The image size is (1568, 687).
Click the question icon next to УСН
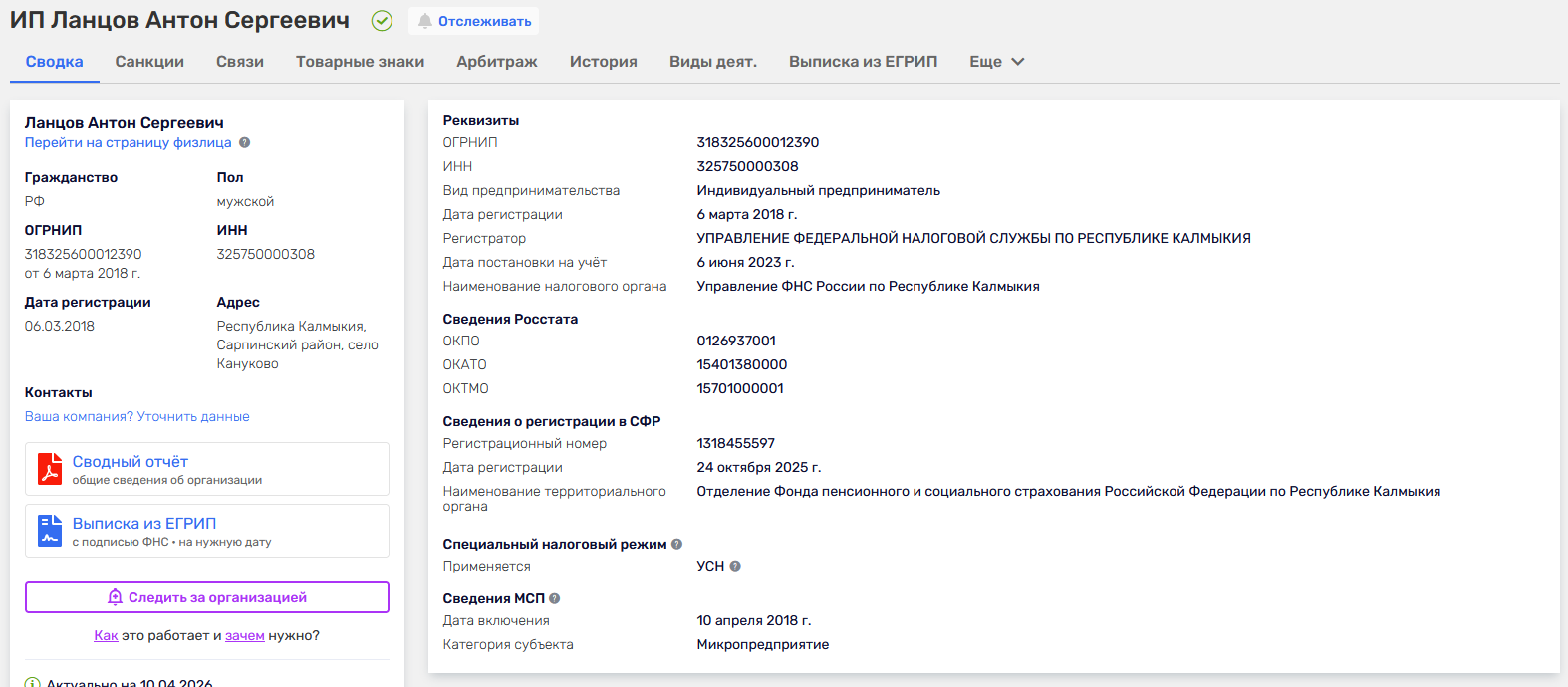coord(735,567)
